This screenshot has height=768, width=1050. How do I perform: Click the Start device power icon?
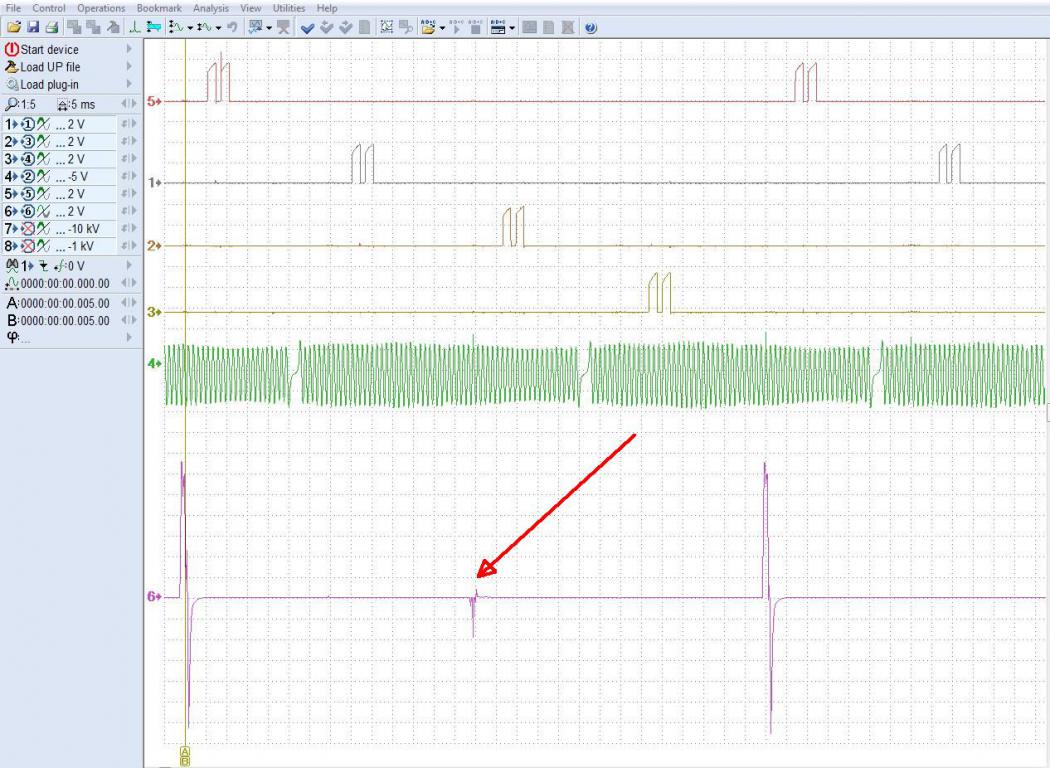[11, 50]
